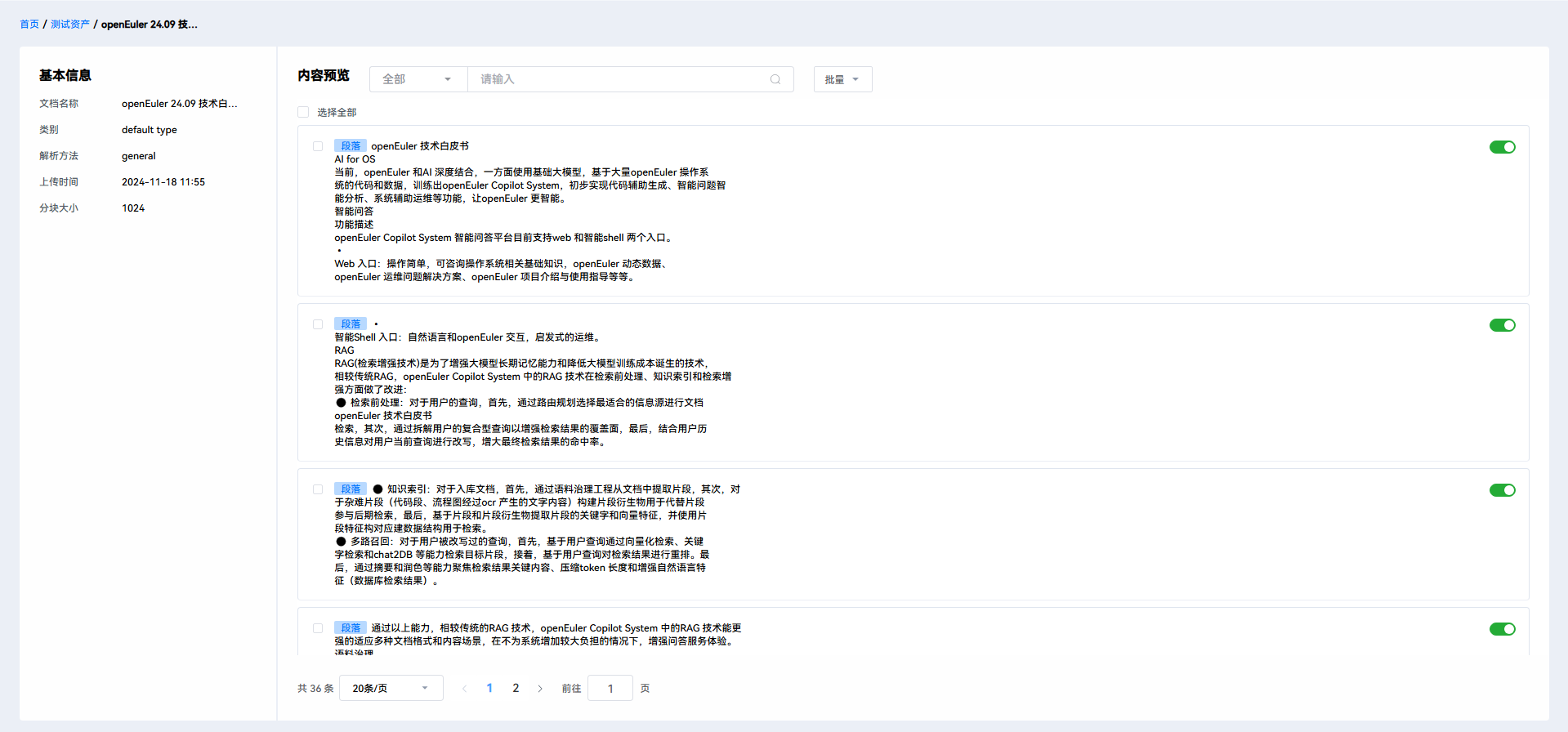The height and width of the screenshot is (732, 1568).
Task: Click current breadcrumb openEuler 24.09 技…
Action: [150, 25]
